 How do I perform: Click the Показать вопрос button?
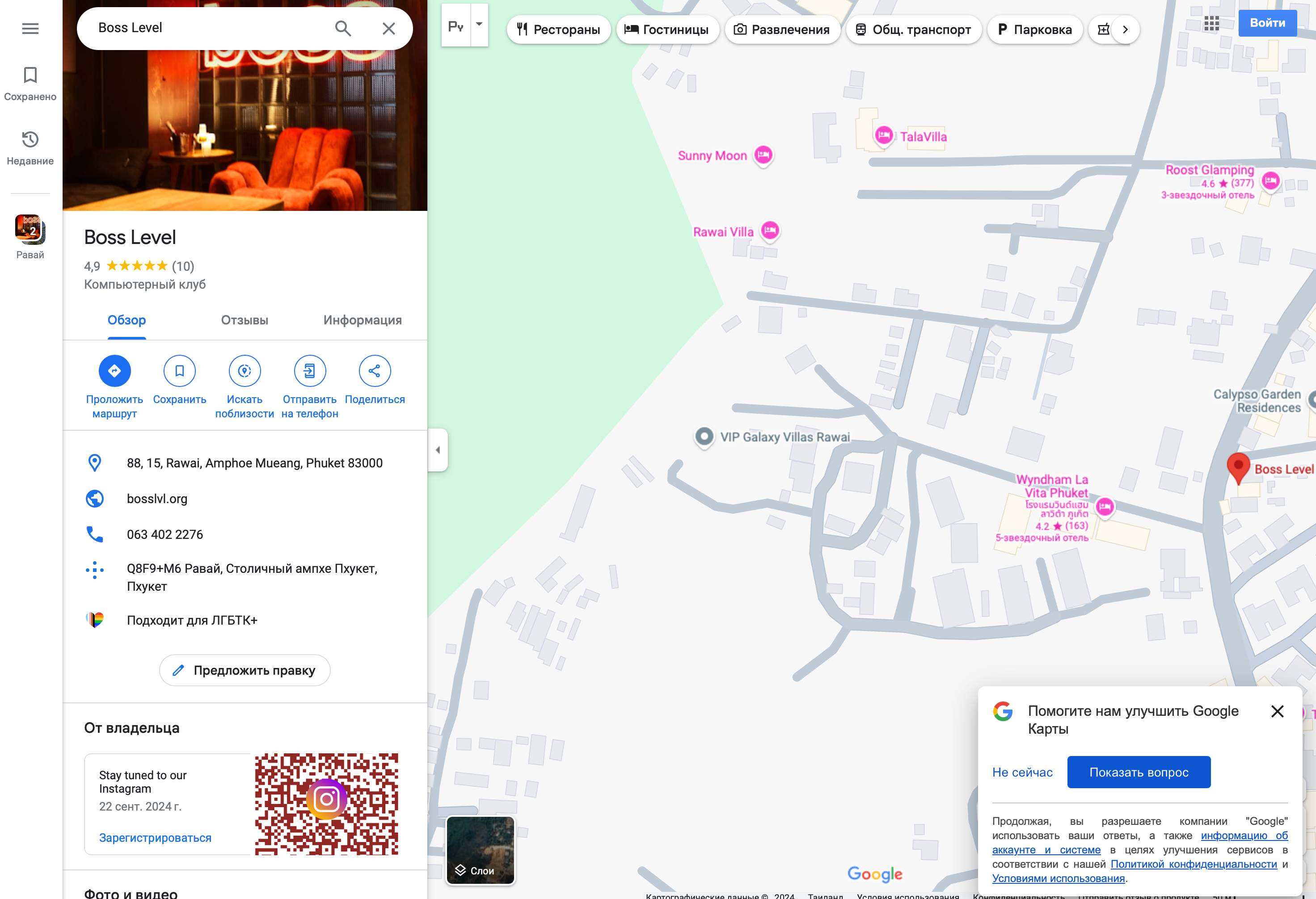(1138, 772)
